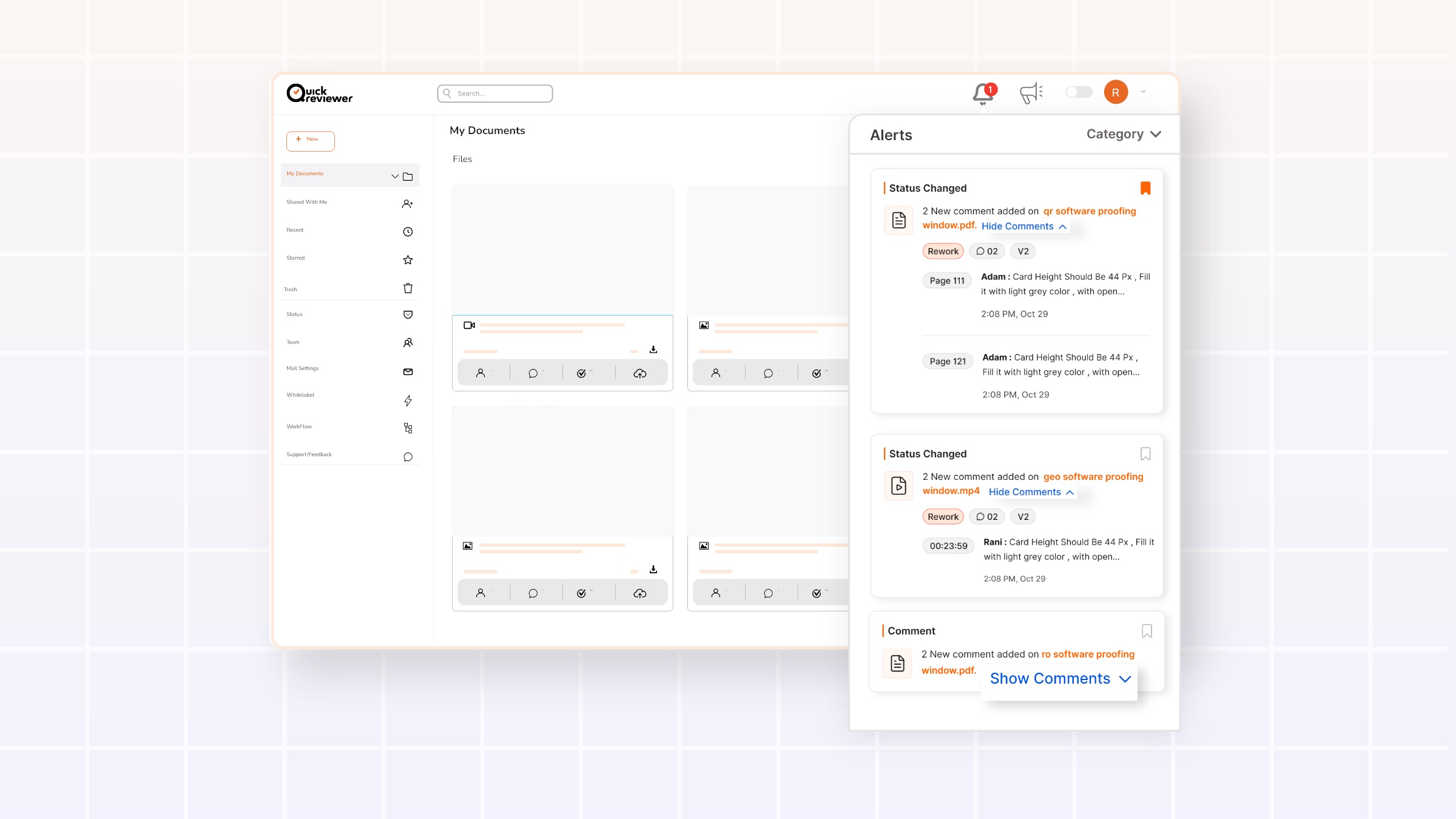Click the New button
The width and height of the screenshot is (1456, 819).
(310, 140)
